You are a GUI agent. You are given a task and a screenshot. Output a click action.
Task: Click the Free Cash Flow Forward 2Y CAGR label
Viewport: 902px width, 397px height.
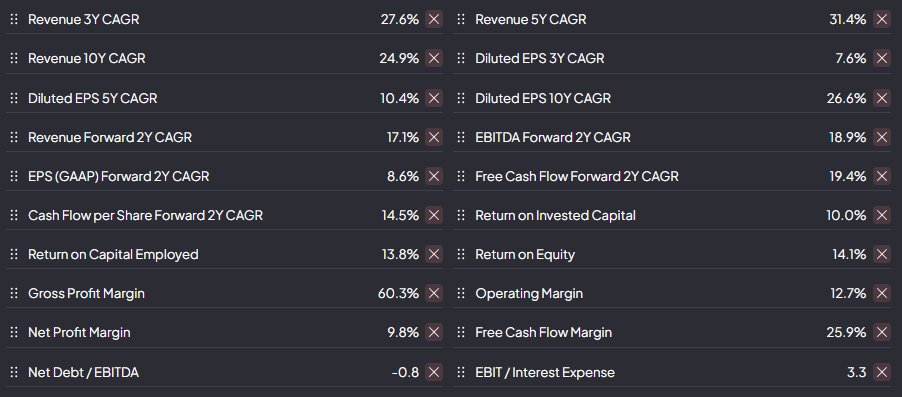tap(577, 176)
